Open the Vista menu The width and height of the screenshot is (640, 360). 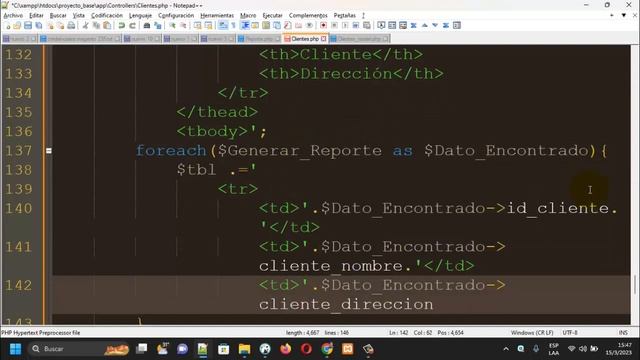click(79, 15)
